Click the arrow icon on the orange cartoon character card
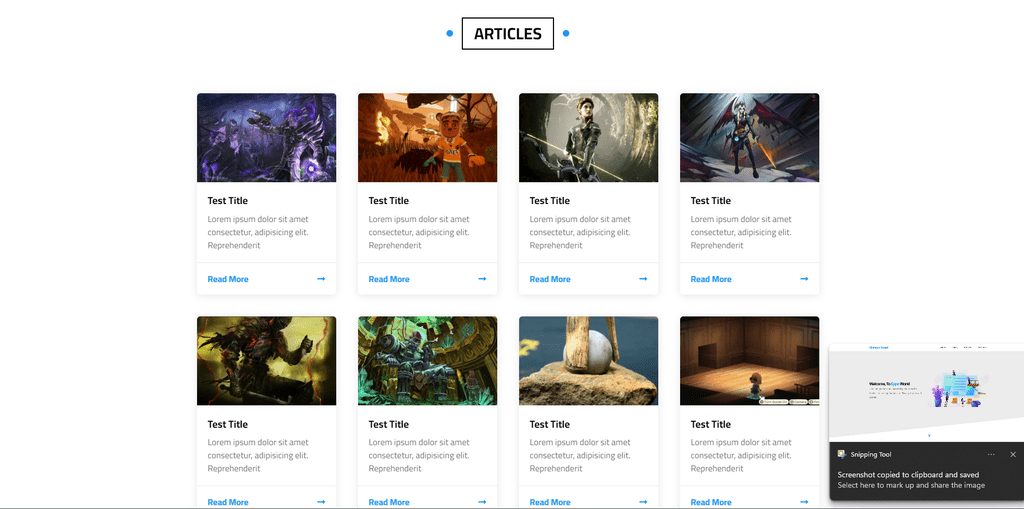1024x509 pixels. (482, 279)
